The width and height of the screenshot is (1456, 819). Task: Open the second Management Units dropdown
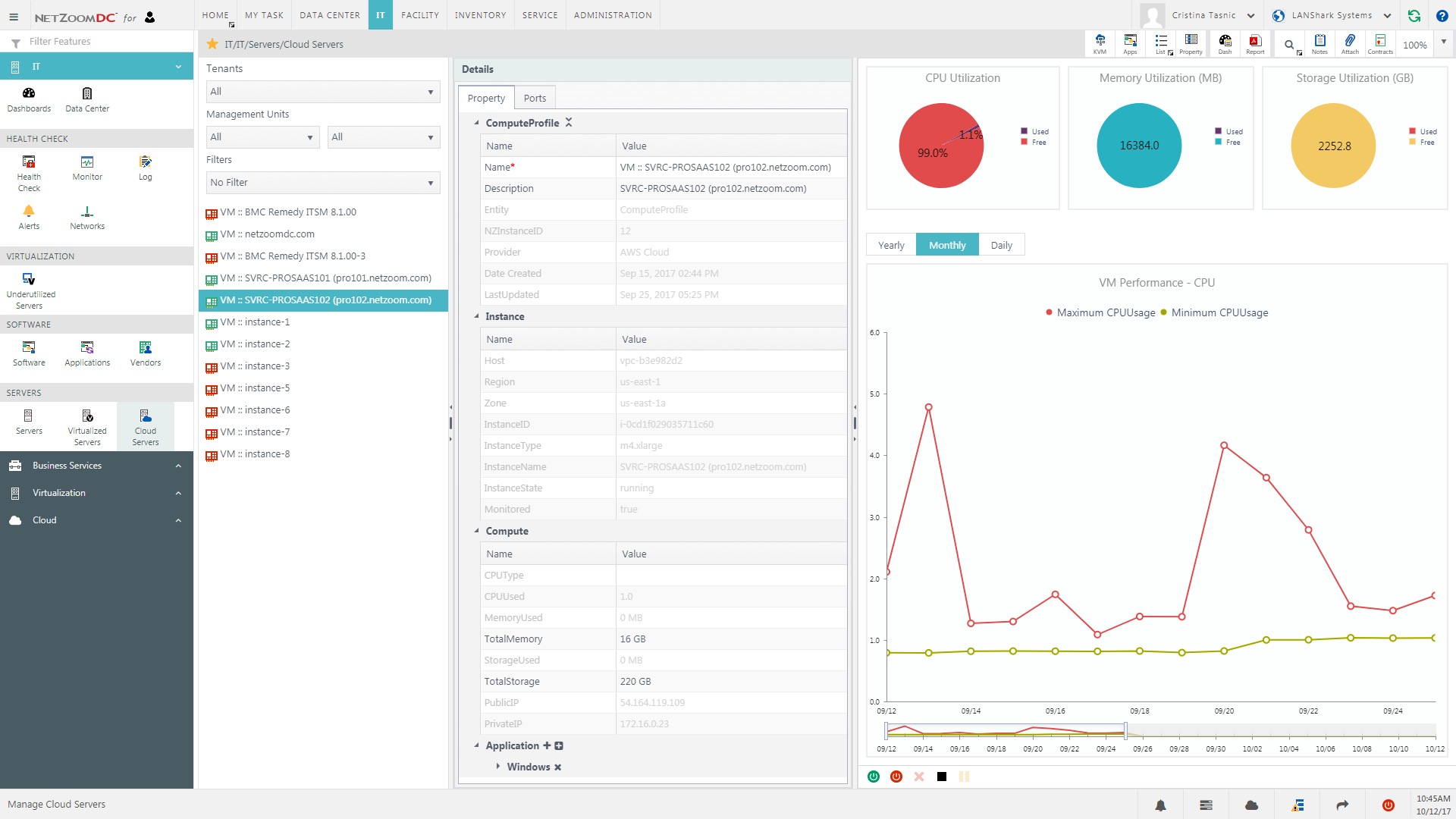click(x=384, y=137)
